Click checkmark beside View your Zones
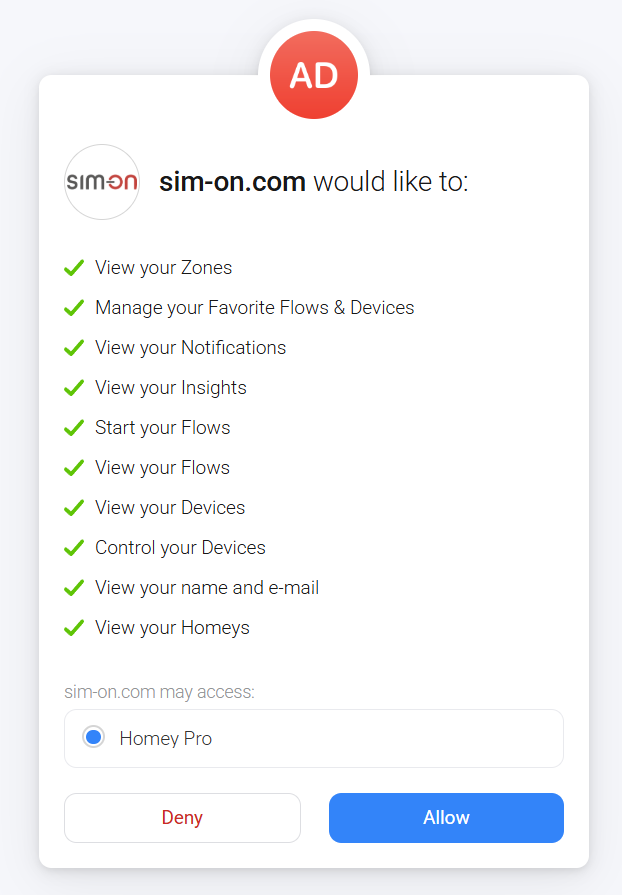The image size is (622, 895). pyautogui.click(x=74, y=268)
